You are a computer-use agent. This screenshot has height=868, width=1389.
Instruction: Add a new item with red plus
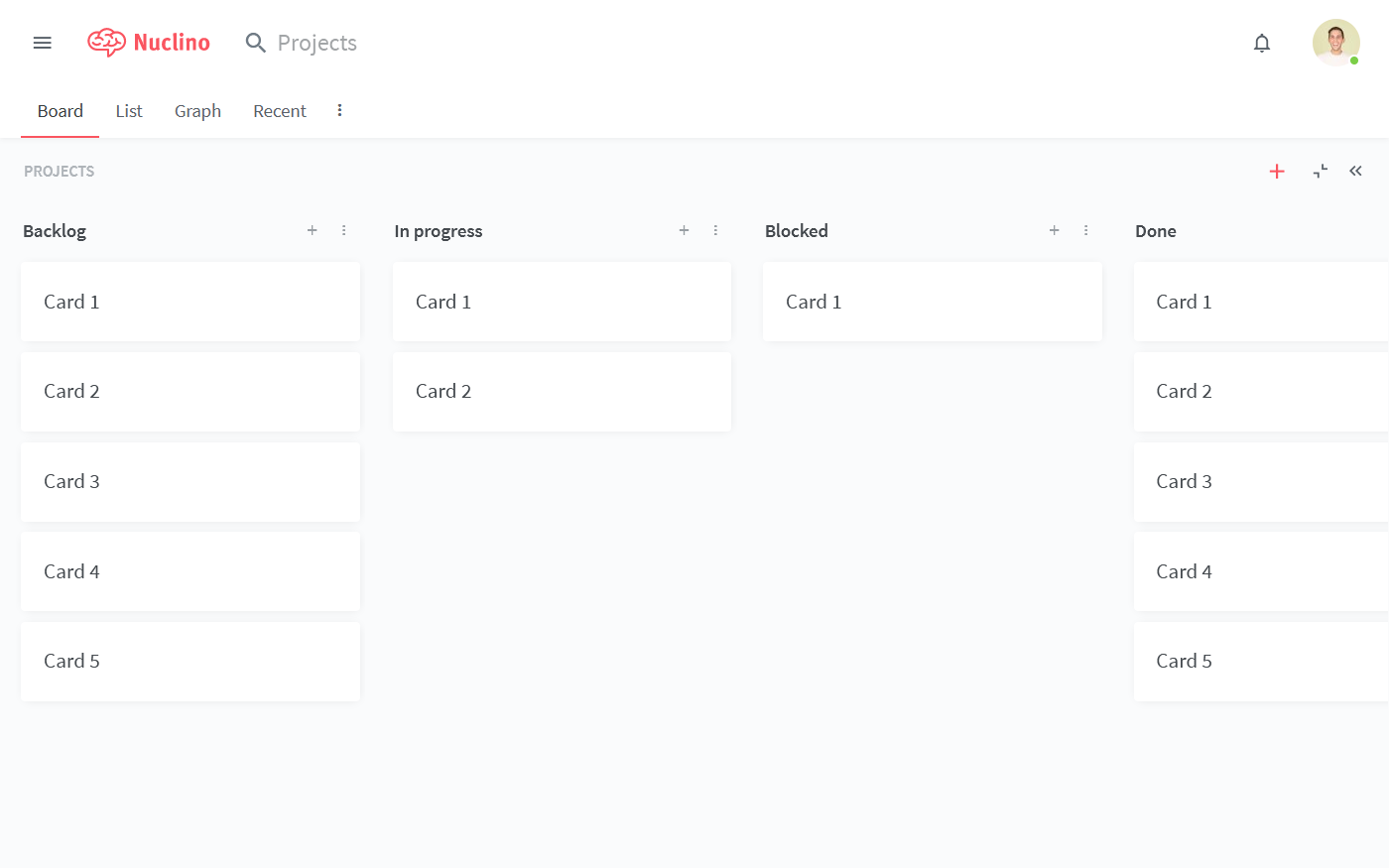pyautogui.click(x=1277, y=172)
